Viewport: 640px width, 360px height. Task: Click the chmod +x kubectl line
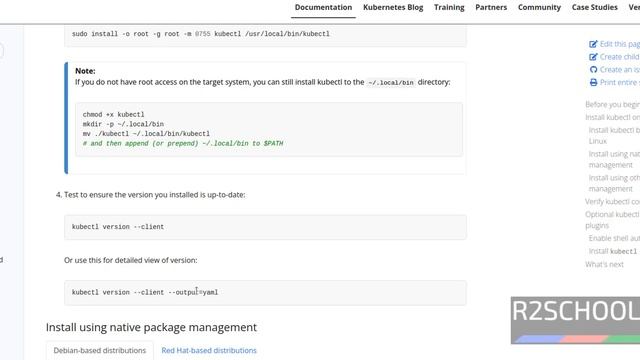(113, 114)
